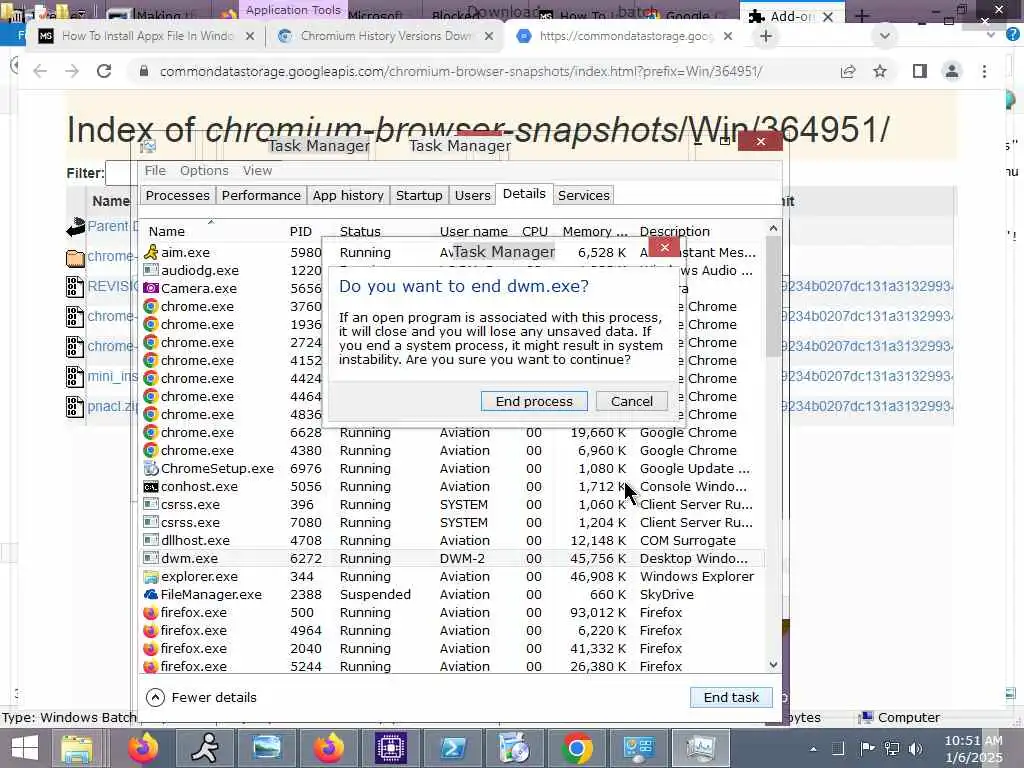This screenshot has height=768, width=1024.
Task: Open the Windows Start button
Action: tap(24, 748)
